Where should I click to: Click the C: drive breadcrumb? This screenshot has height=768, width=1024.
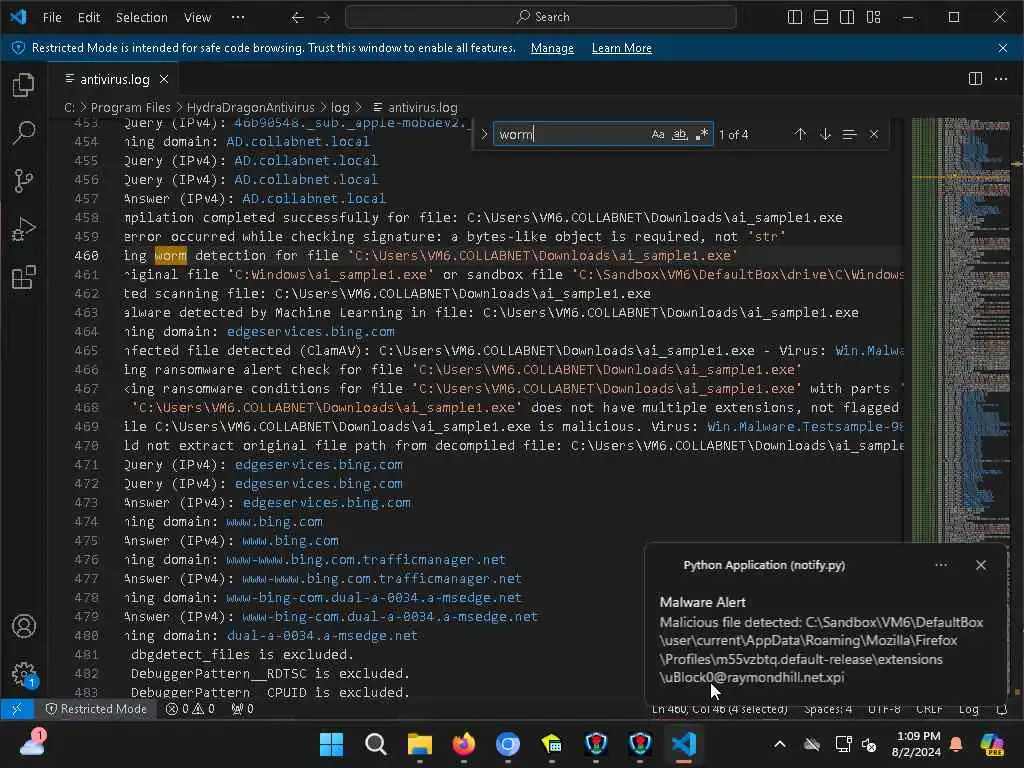point(69,108)
